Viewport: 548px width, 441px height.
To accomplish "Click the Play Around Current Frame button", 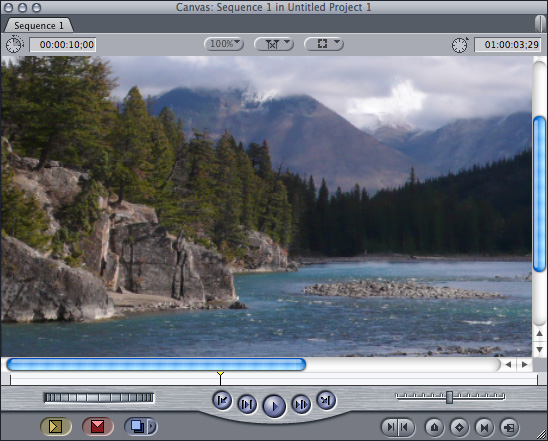I will 301,404.
